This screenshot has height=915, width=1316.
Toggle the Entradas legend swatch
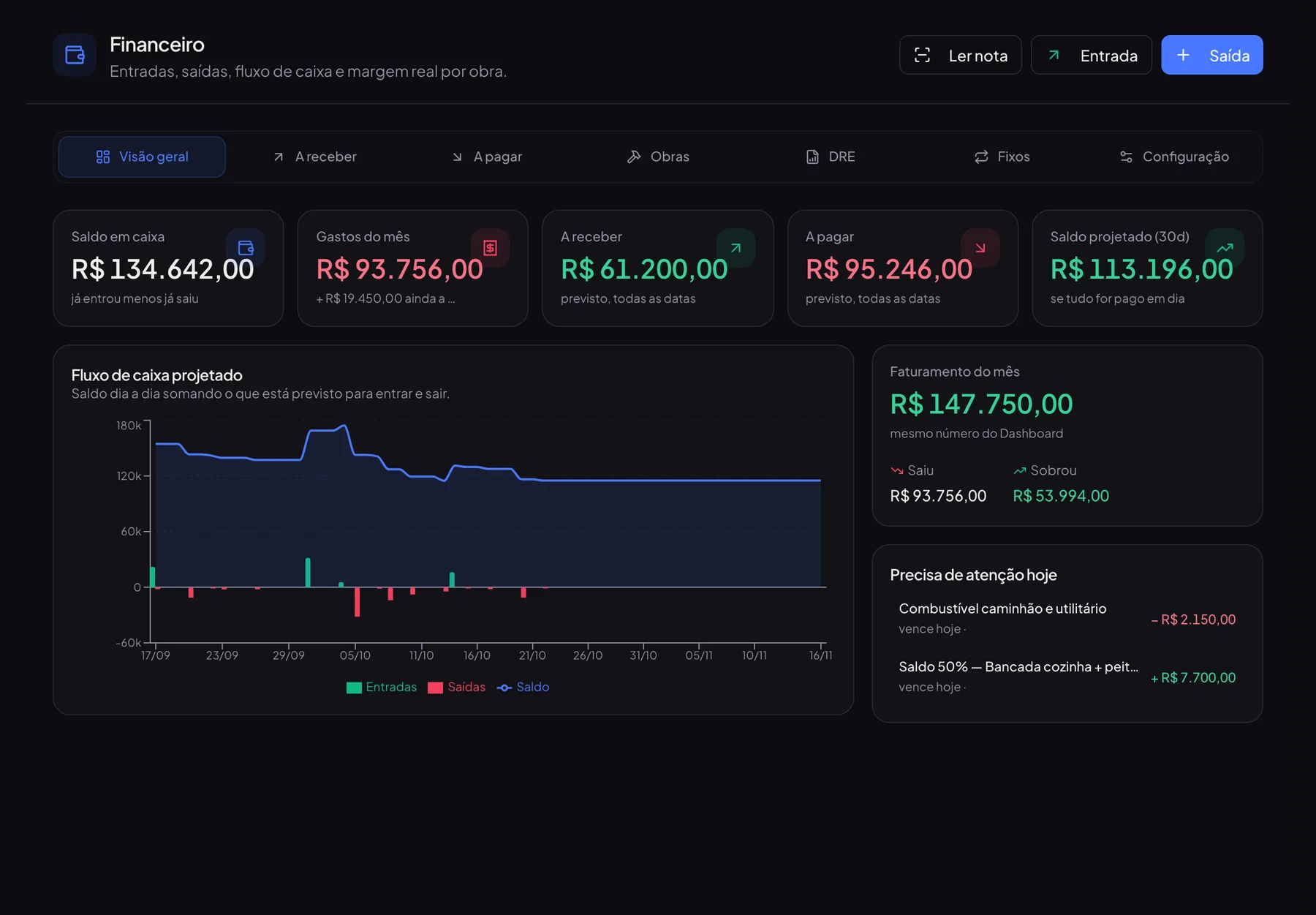[x=354, y=688]
